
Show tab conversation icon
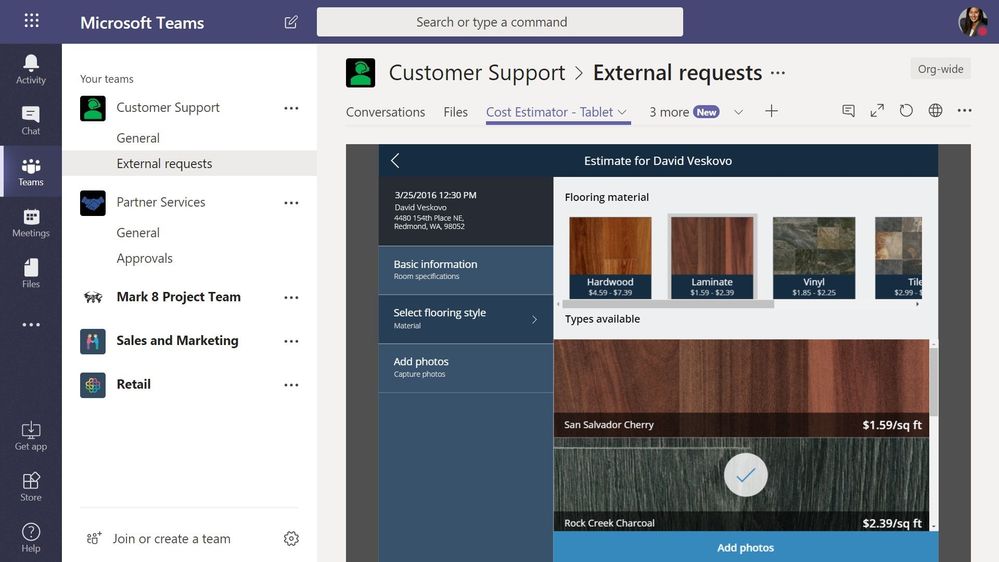click(x=848, y=111)
